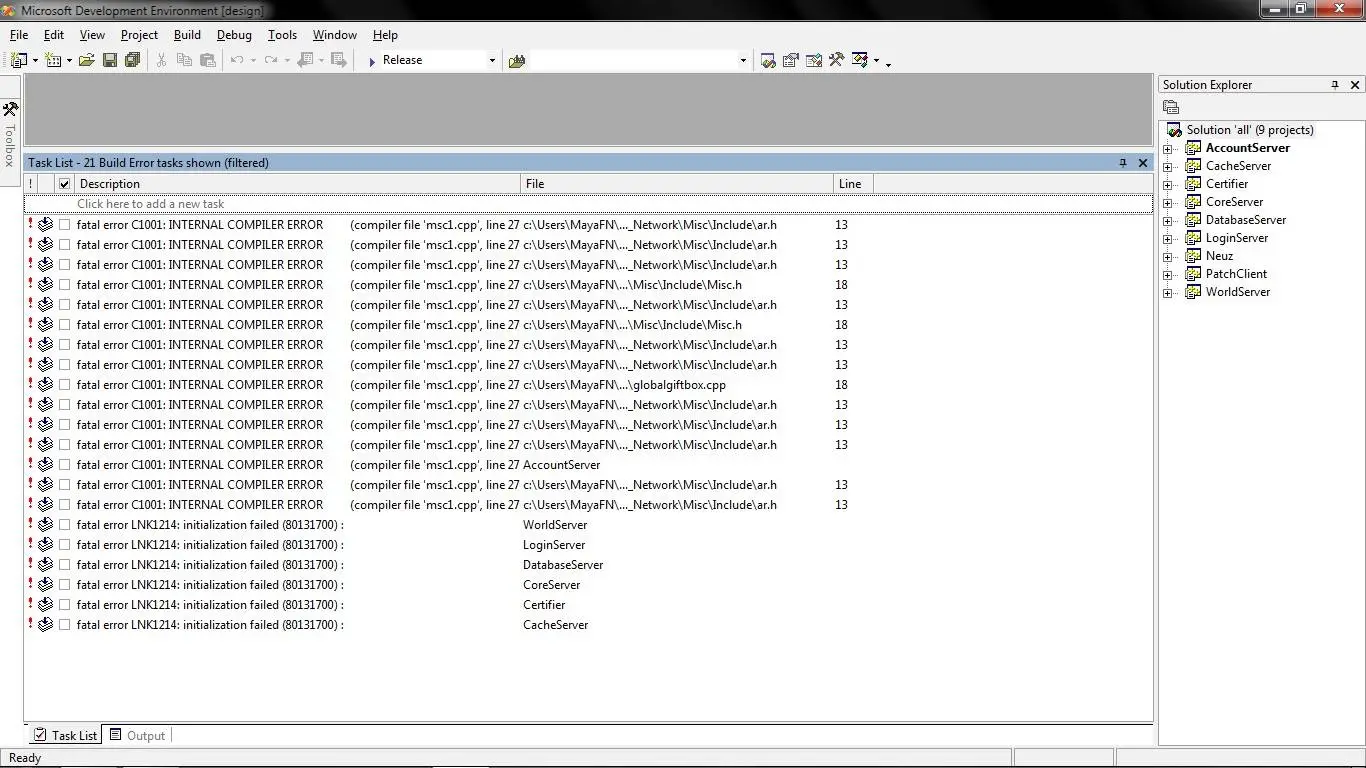Click the Toolbox hammer-wrench toolbar icon
Viewport: 1366px width, 768px height.
click(x=837, y=60)
